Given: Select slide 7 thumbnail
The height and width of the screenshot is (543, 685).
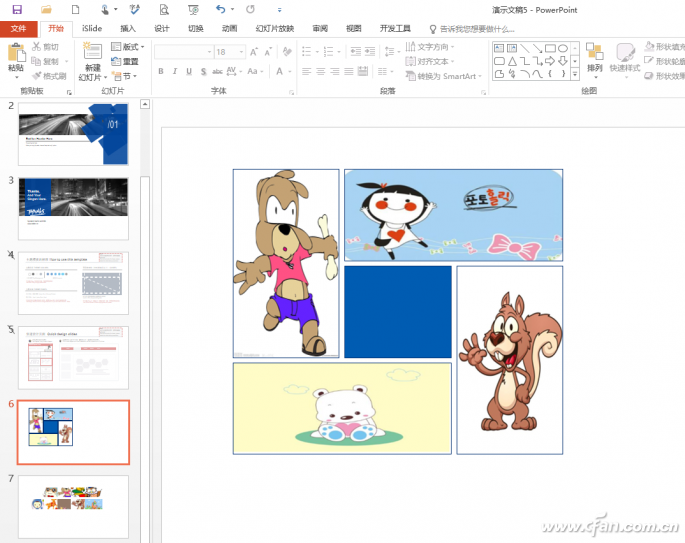Looking at the screenshot, I should click(73, 507).
